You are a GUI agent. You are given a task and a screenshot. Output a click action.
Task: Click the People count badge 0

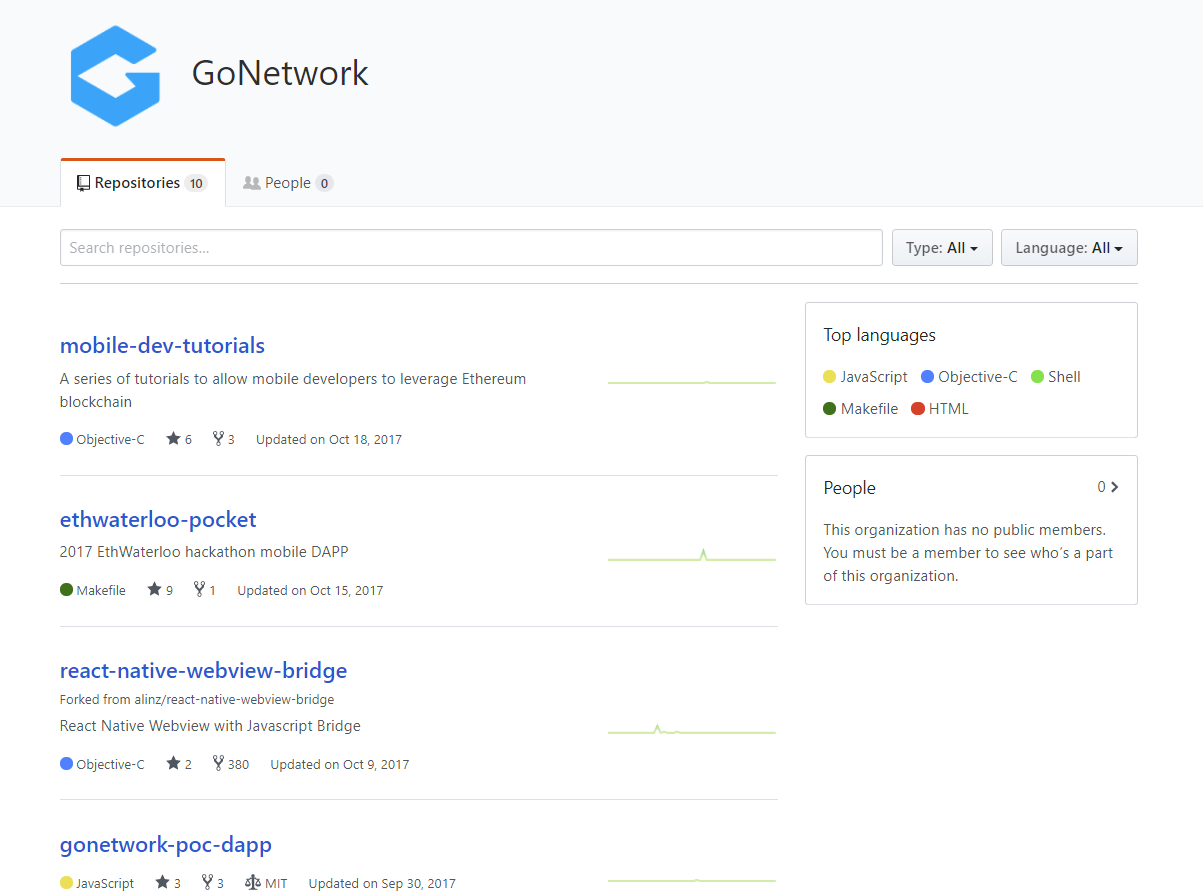(324, 183)
